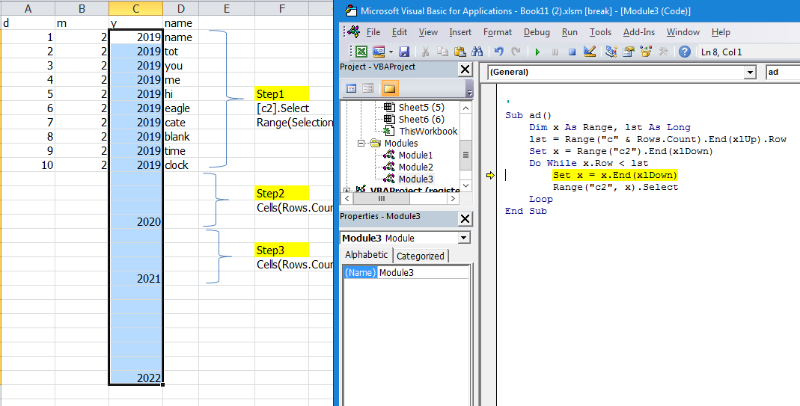Screen dimensions: 800x406
Task: Click the View Microsoft Excel toolbar icon
Action: (361, 50)
